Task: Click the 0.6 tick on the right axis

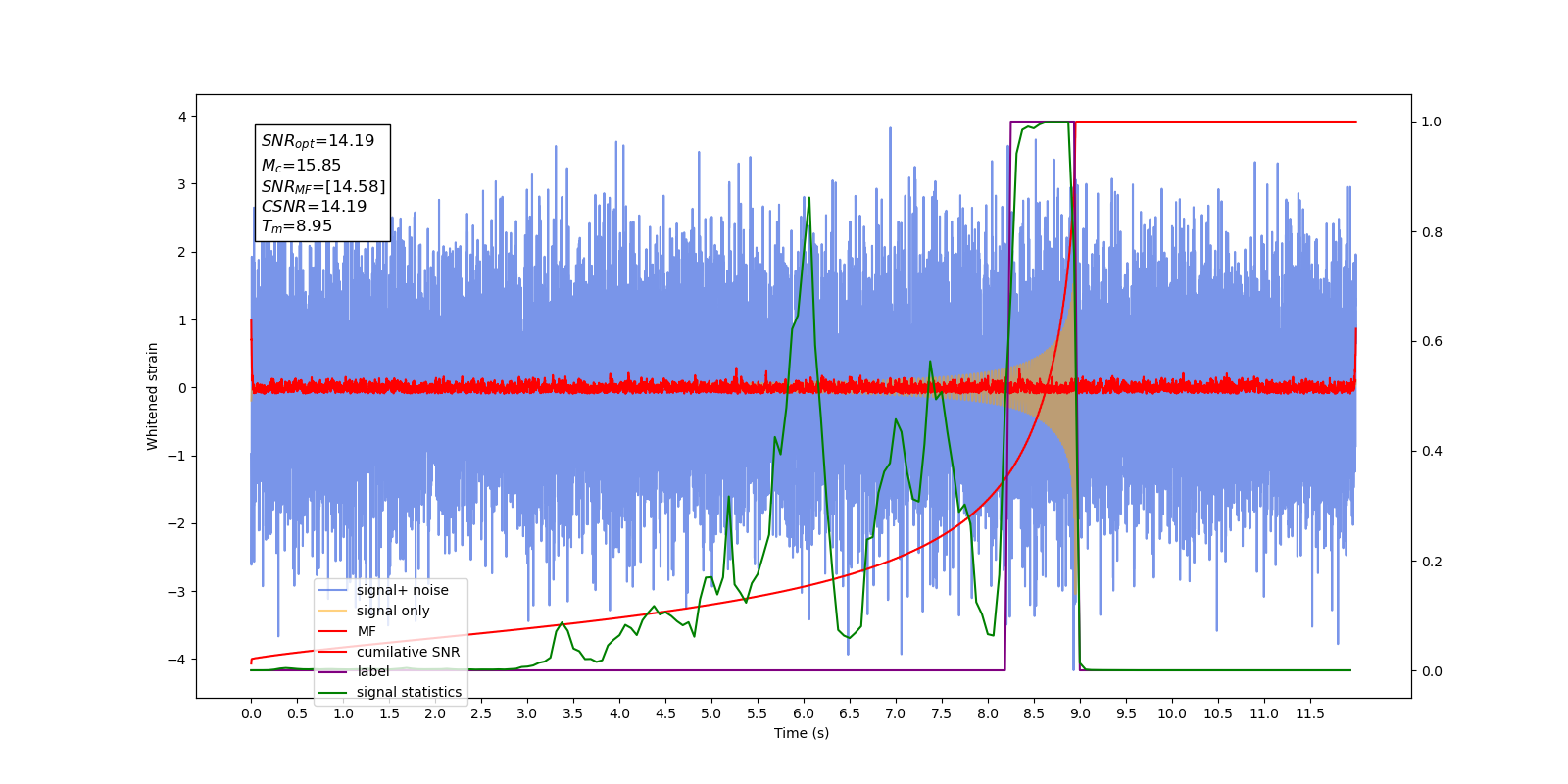Action: (x=1432, y=342)
